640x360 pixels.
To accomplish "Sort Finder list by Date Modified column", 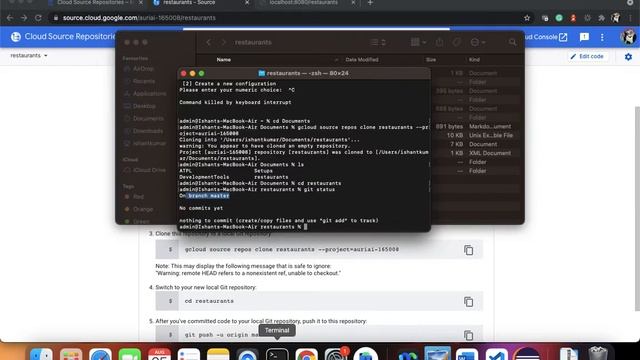I will (x=362, y=60).
